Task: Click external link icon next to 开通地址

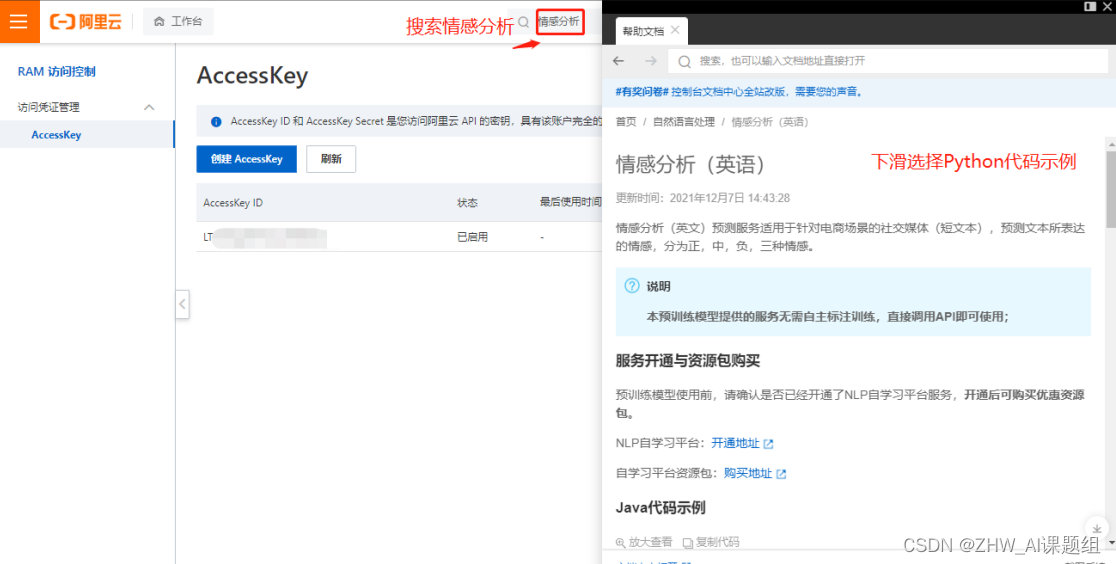Action: 768,444
